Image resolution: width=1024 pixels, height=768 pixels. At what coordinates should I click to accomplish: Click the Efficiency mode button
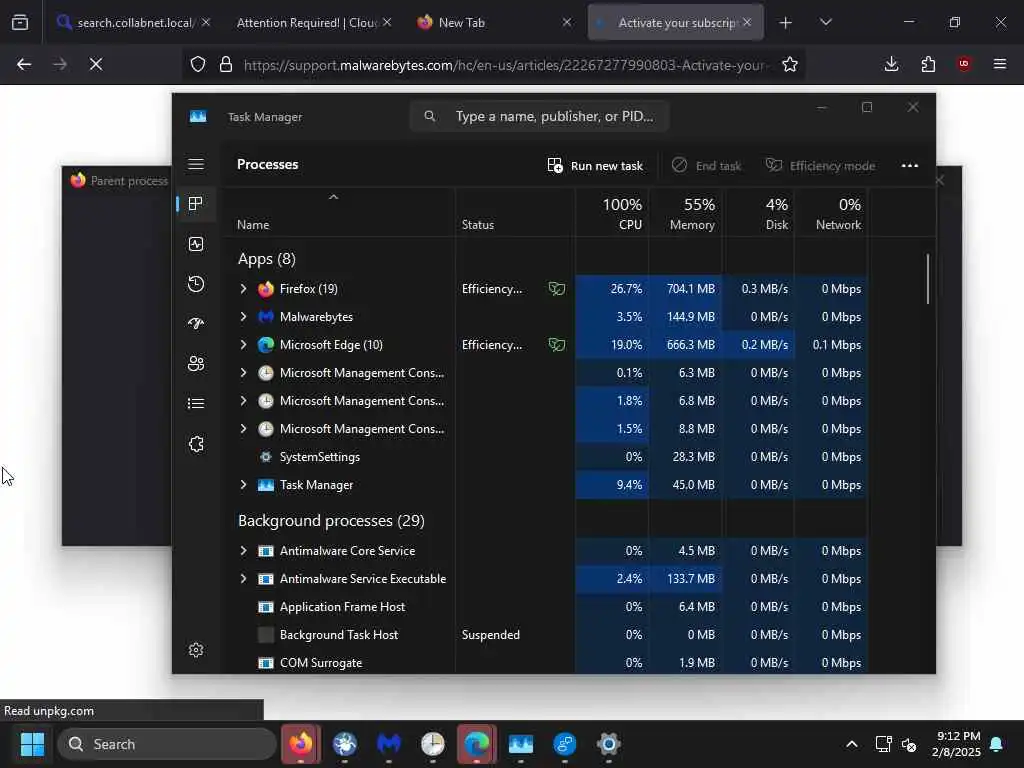820,166
